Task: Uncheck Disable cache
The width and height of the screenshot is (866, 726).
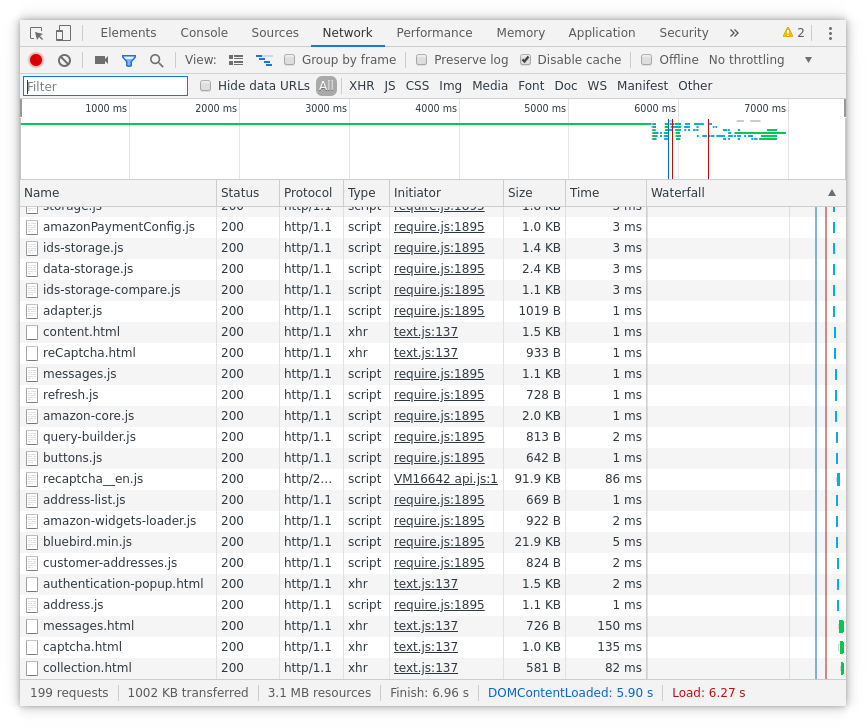Action: pos(525,59)
